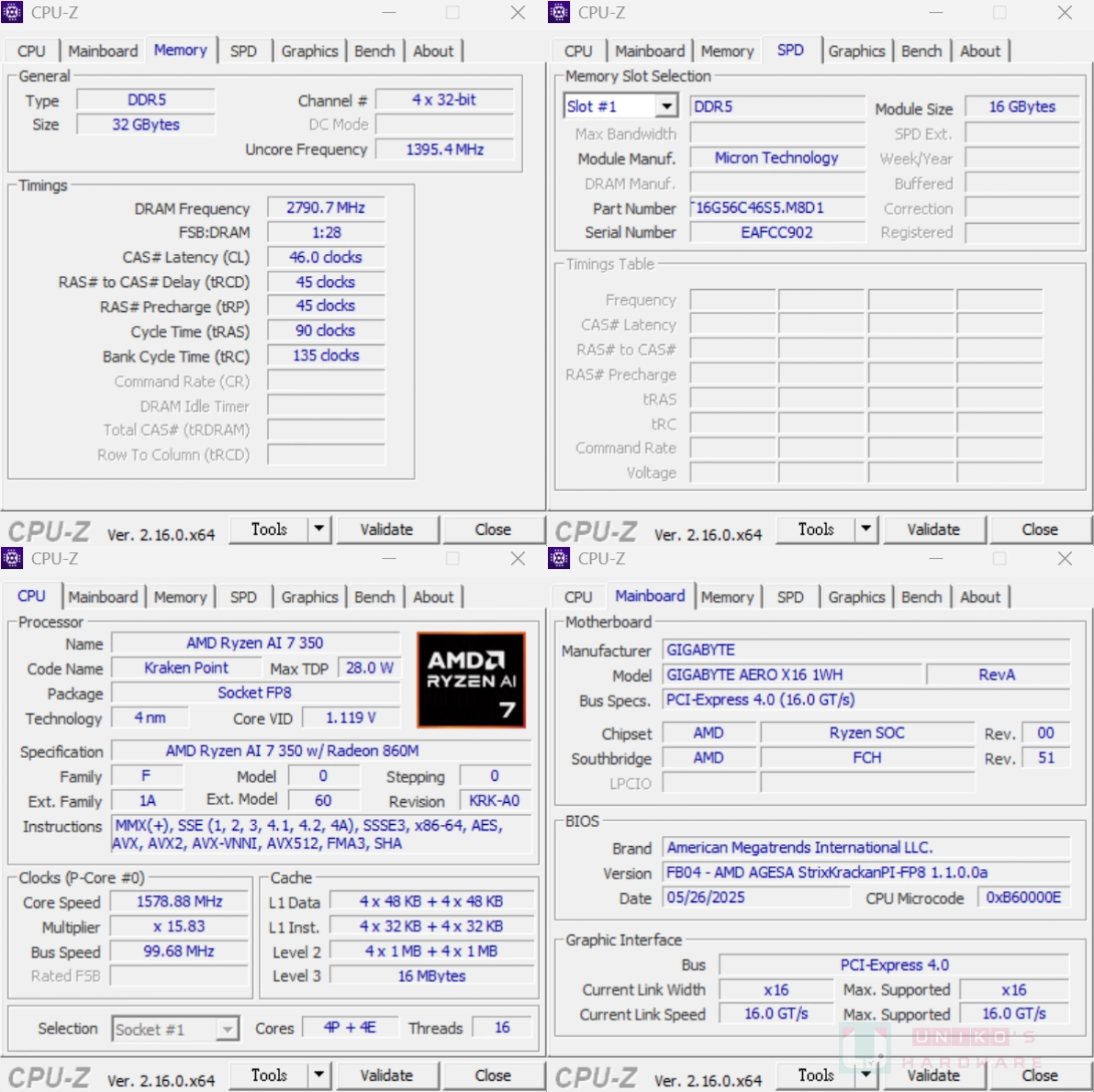The height and width of the screenshot is (1092, 1094).
Task: Open SPD tab in Memory window
Action: point(243,51)
